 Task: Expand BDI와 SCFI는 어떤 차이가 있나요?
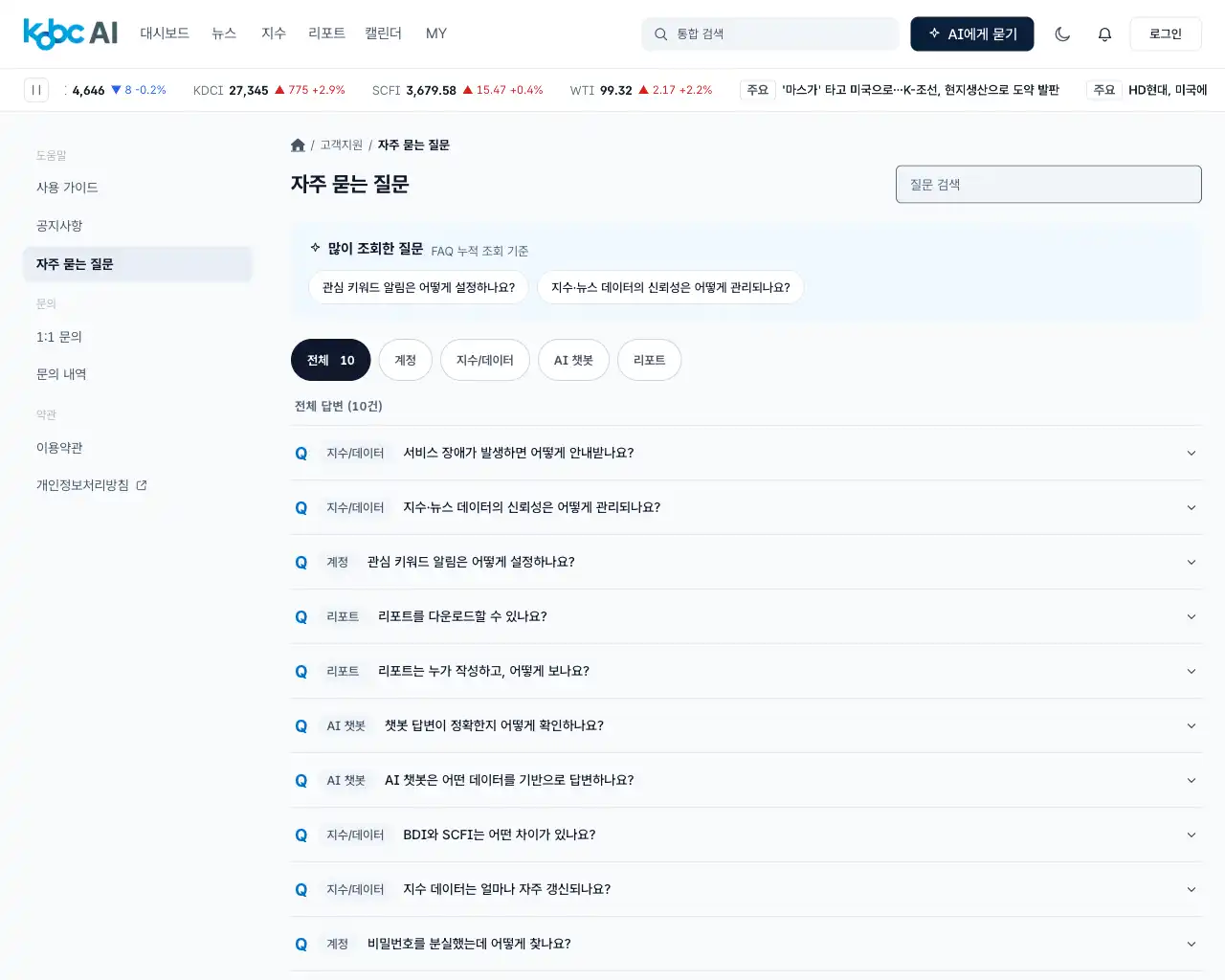pyautogui.click(x=746, y=835)
